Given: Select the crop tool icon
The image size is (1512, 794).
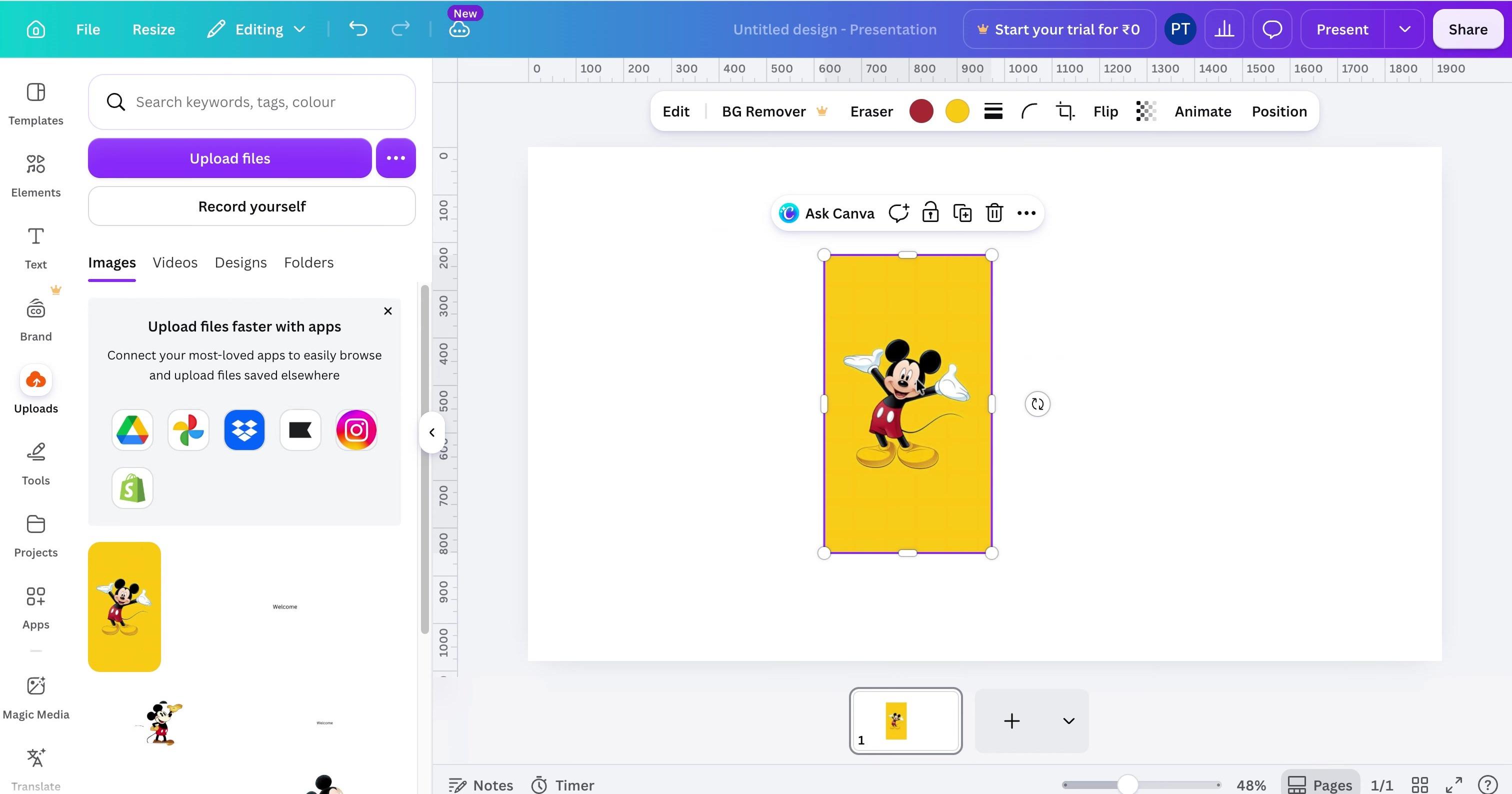Looking at the screenshot, I should [1064, 111].
